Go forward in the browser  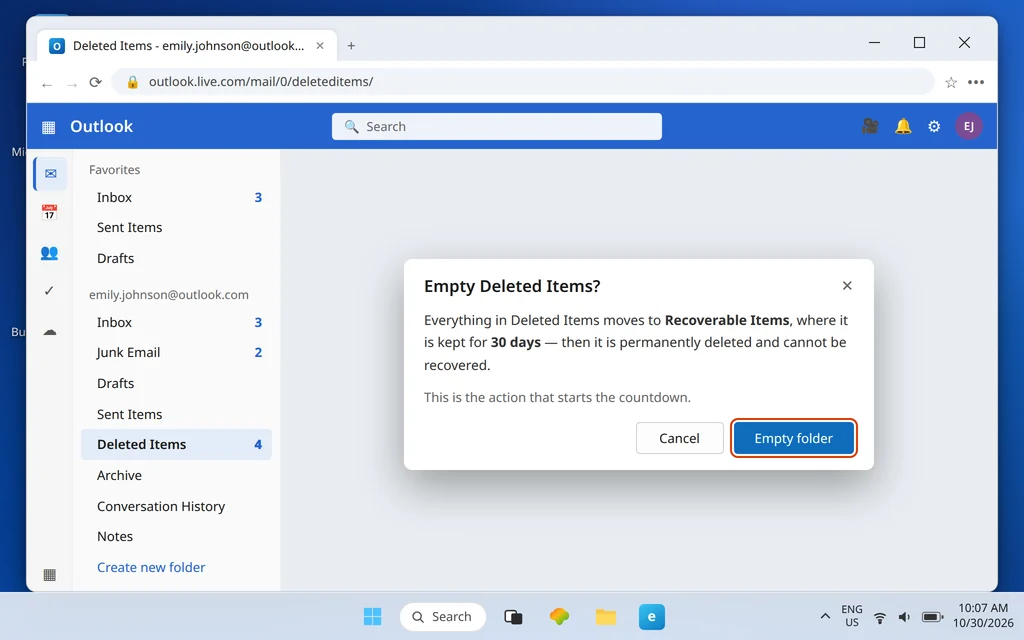71,84
